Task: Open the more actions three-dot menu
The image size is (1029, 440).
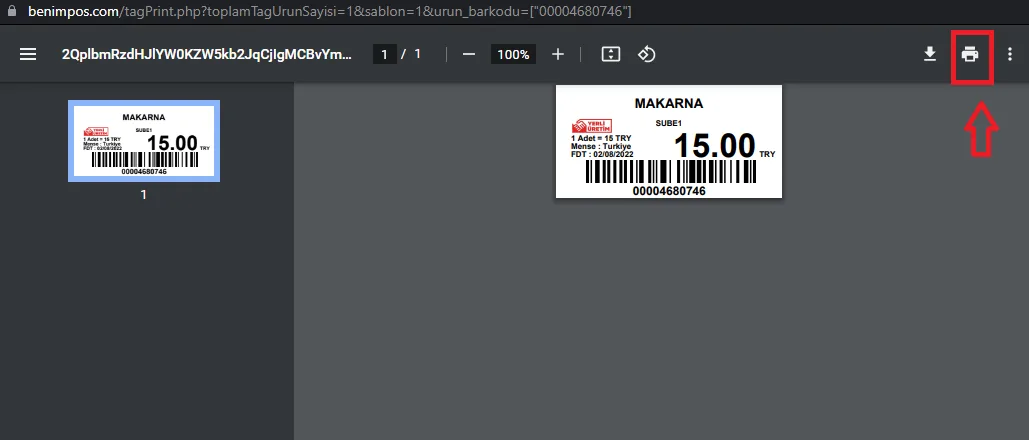Action: point(1010,55)
